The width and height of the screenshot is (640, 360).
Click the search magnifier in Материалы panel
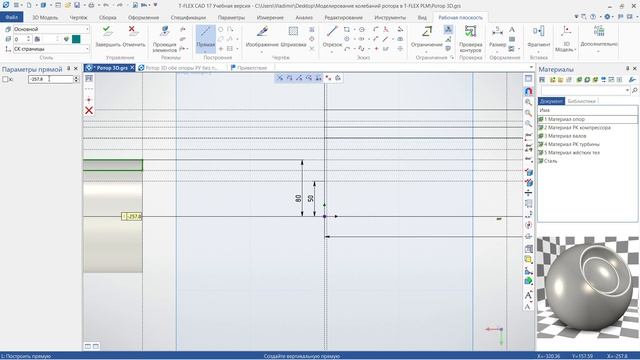point(634,90)
